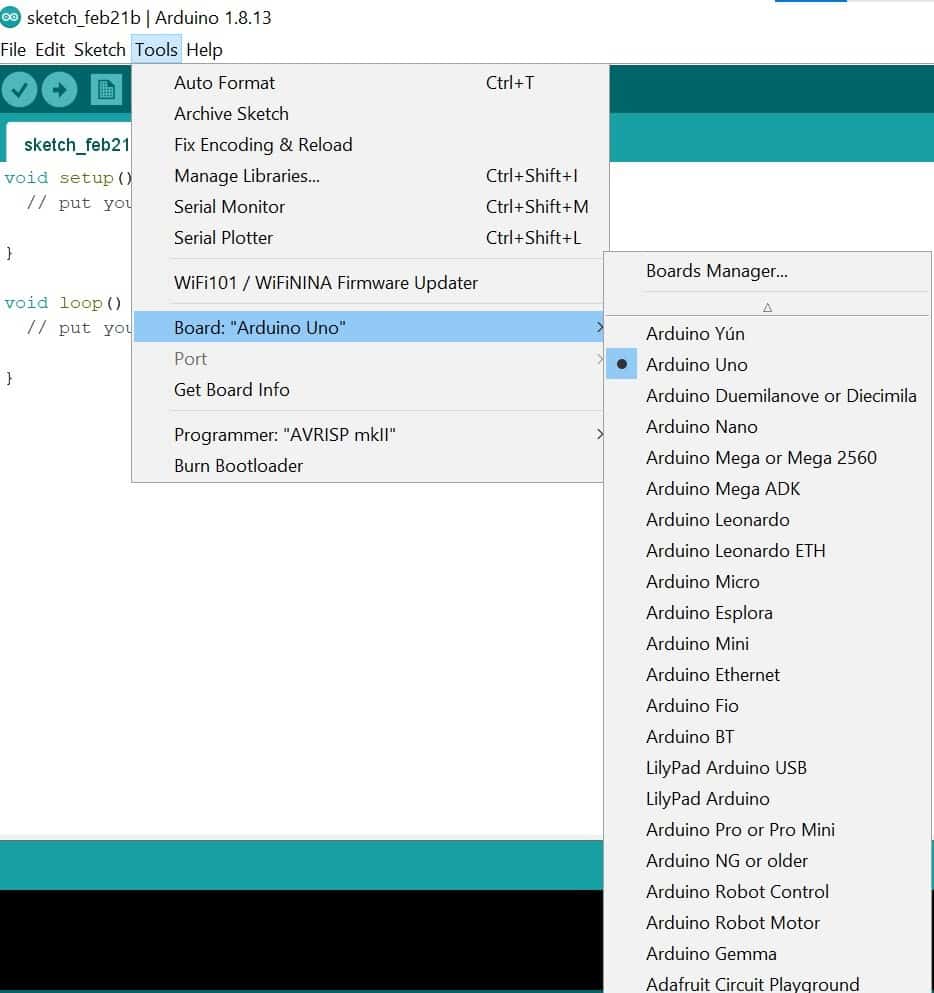Click the void setup() code line
The height and width of the screenshot is (993, 934).
68,177
